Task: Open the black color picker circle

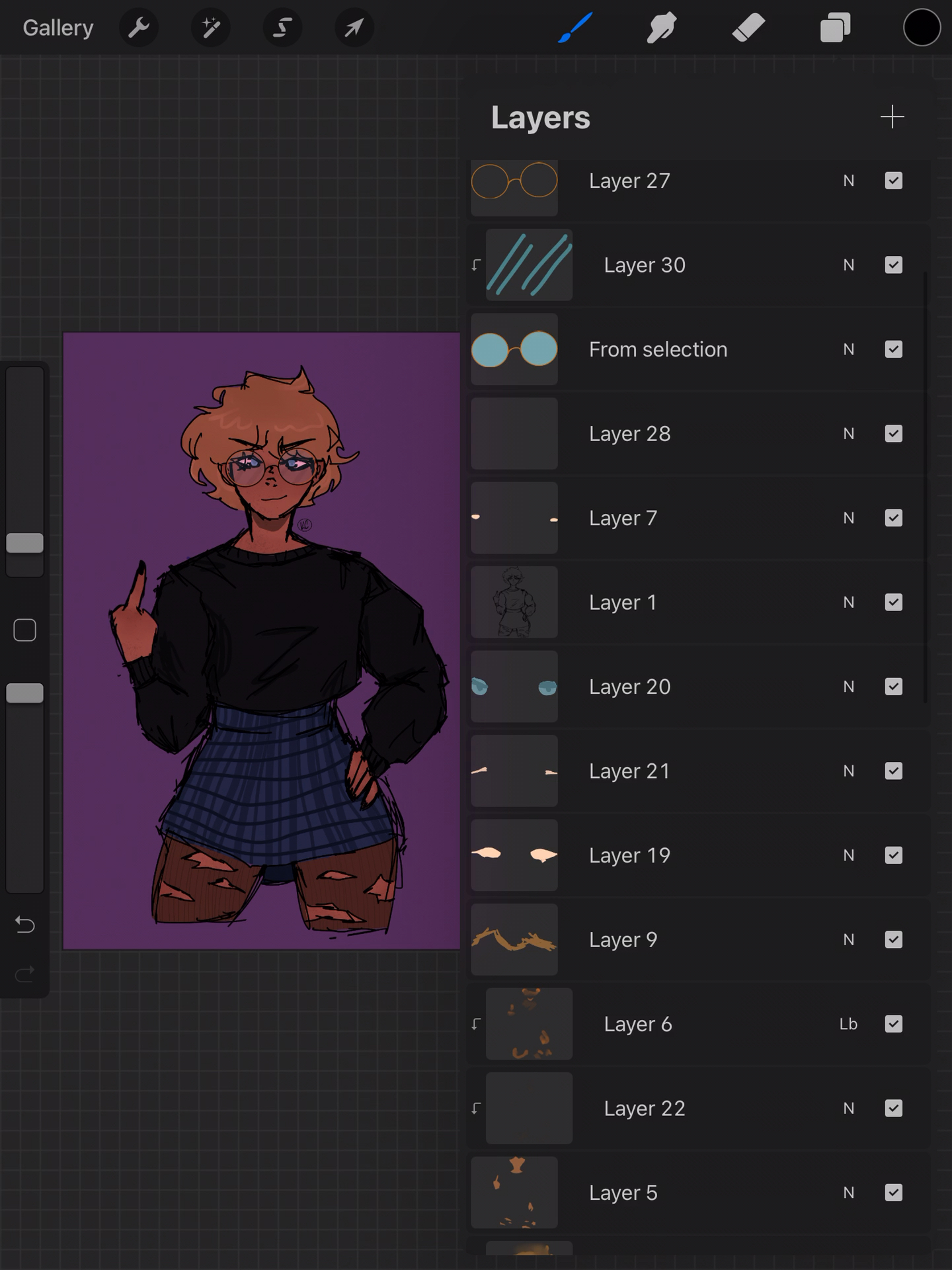Action: tap(922, 28)
